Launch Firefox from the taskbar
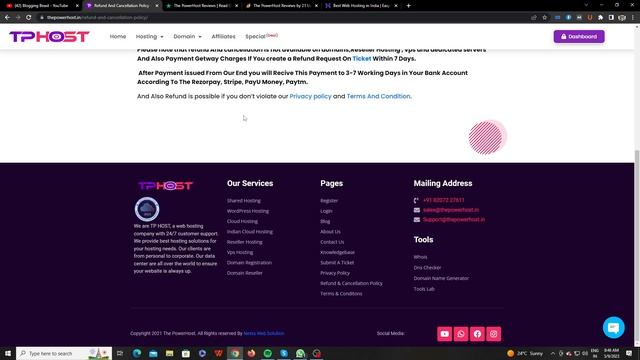 coord(251,353)
